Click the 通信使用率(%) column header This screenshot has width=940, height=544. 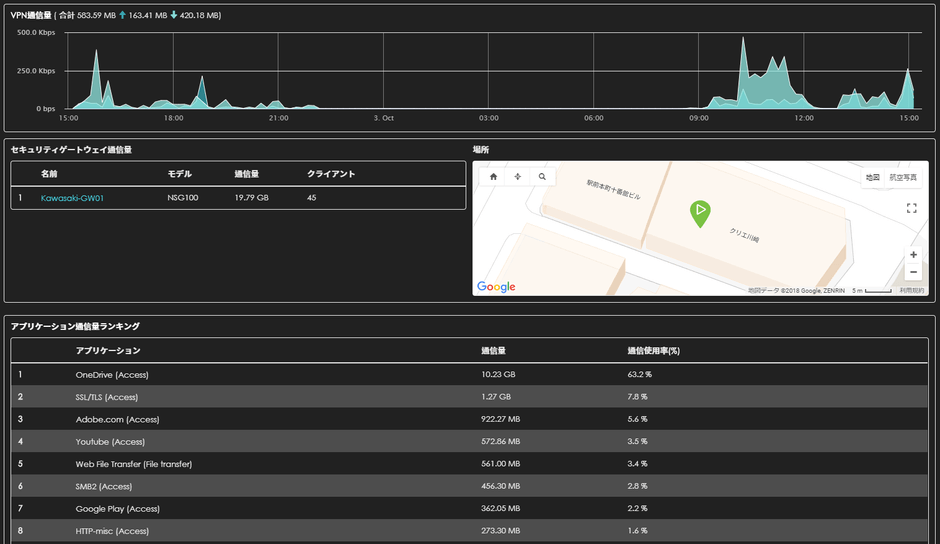[x=654, y=351]
